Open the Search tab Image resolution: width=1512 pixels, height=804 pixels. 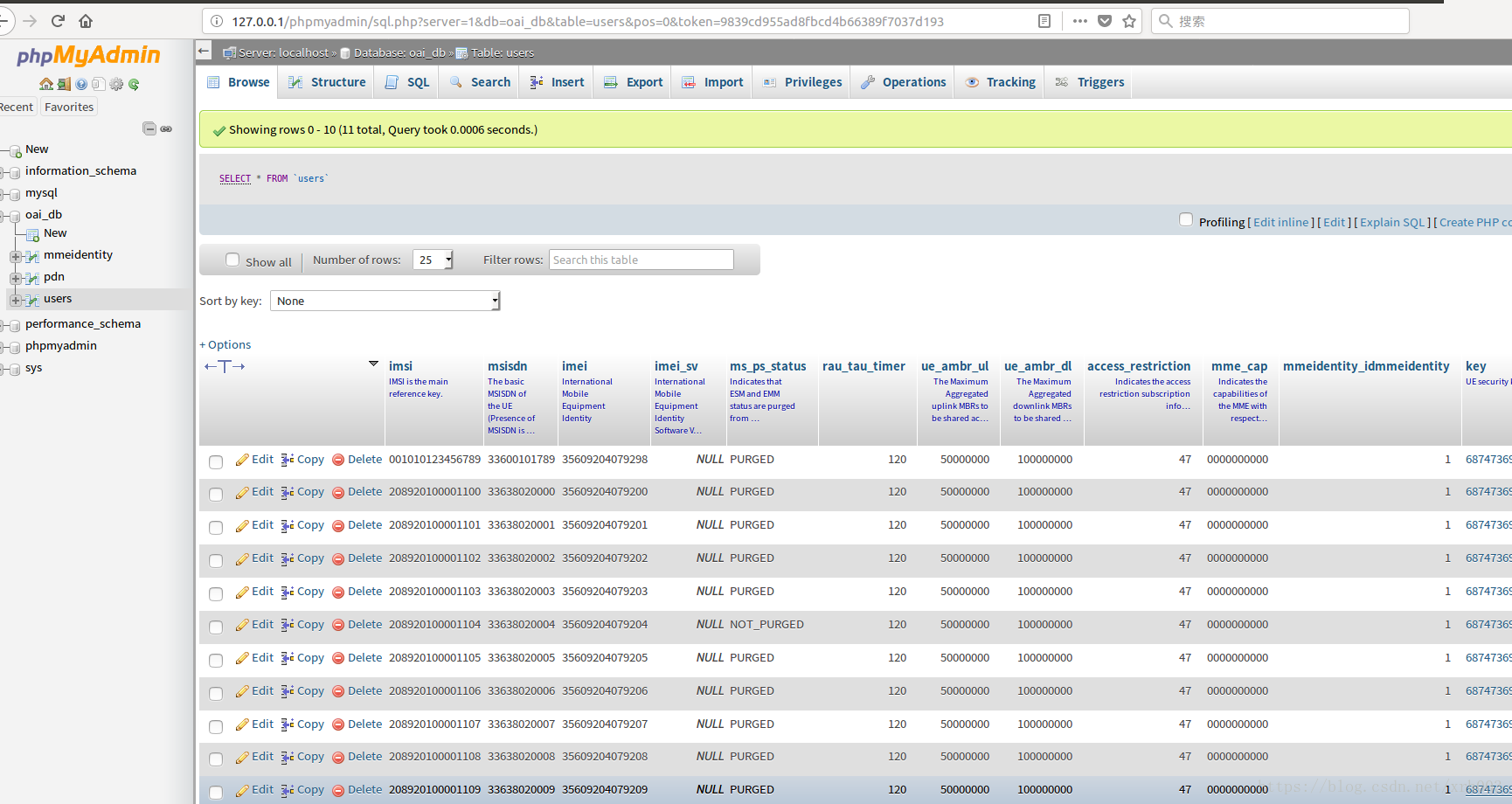[x=481, y=82]
